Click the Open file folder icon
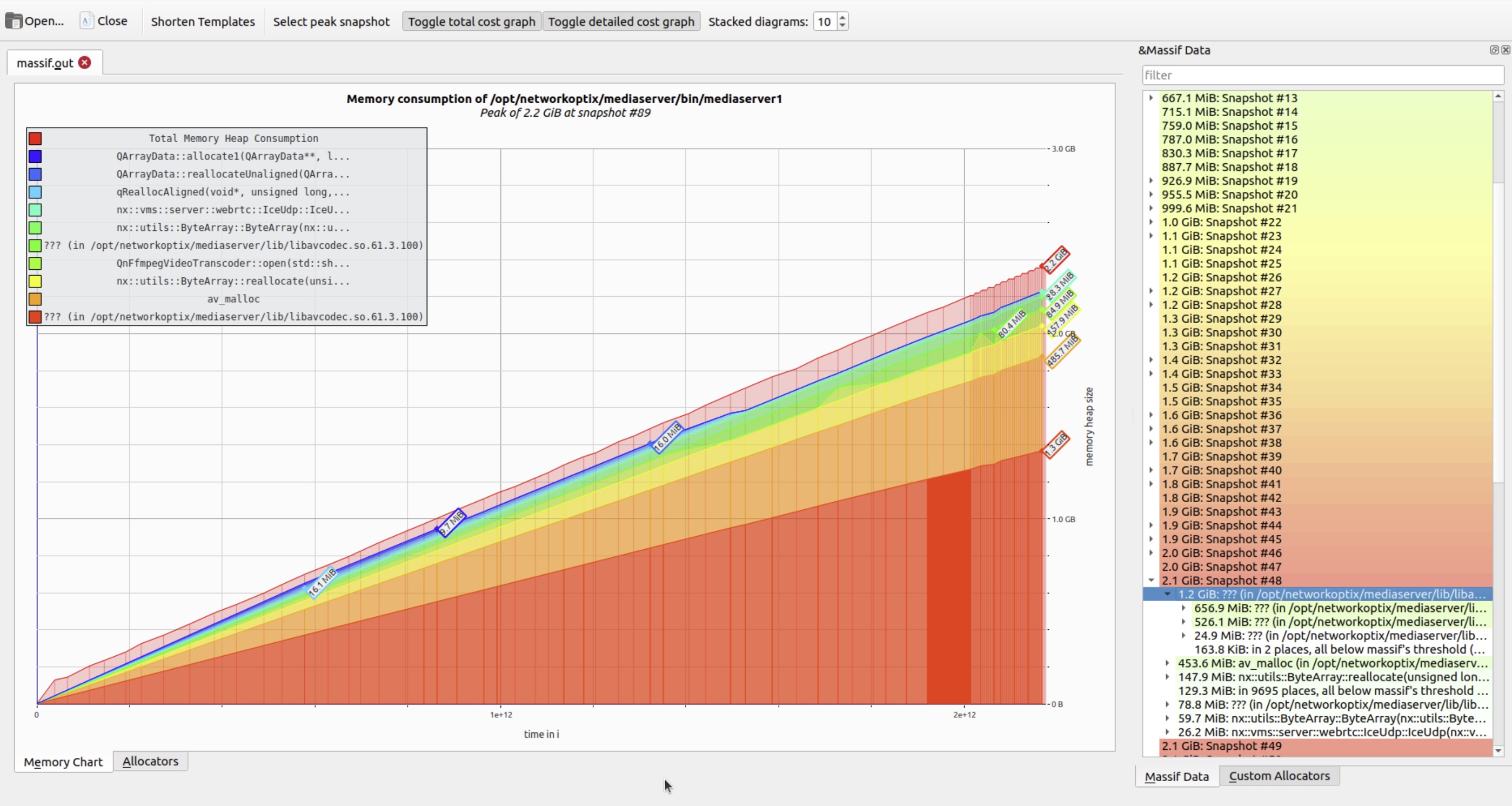This screenshot has width=1512, height=806. coord(14,21)
